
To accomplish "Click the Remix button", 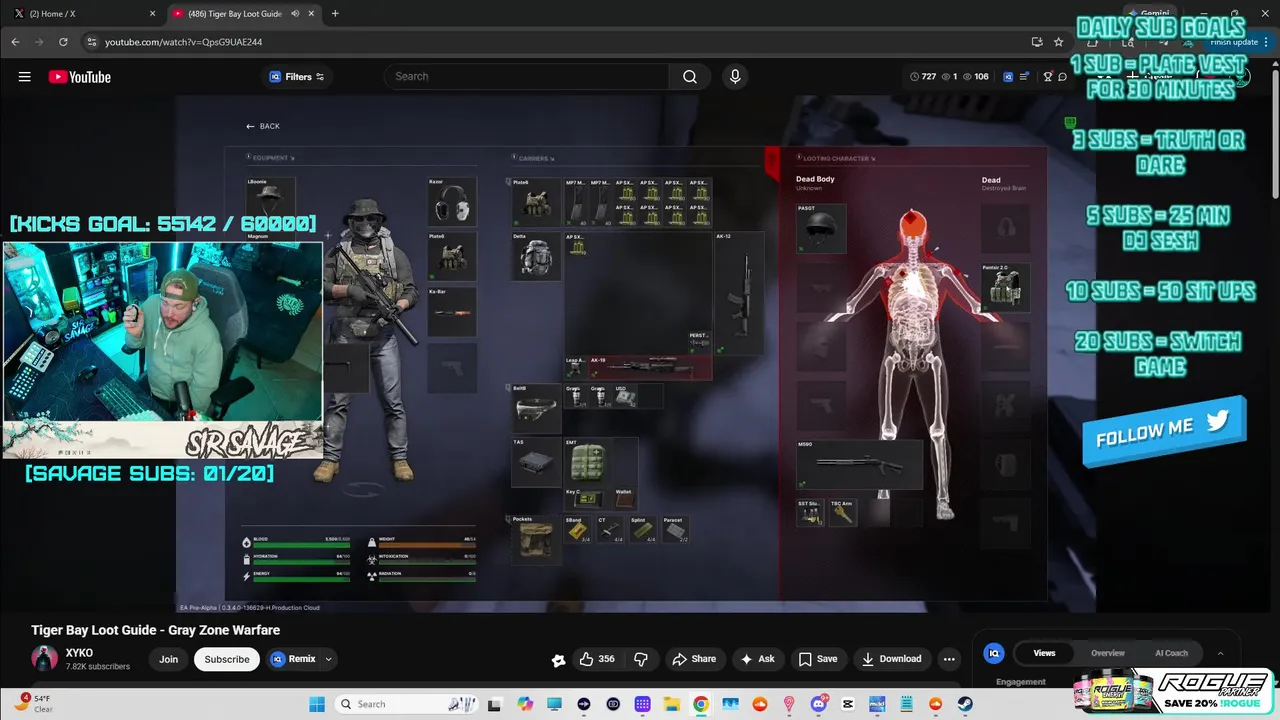I will tap(292, 659).
